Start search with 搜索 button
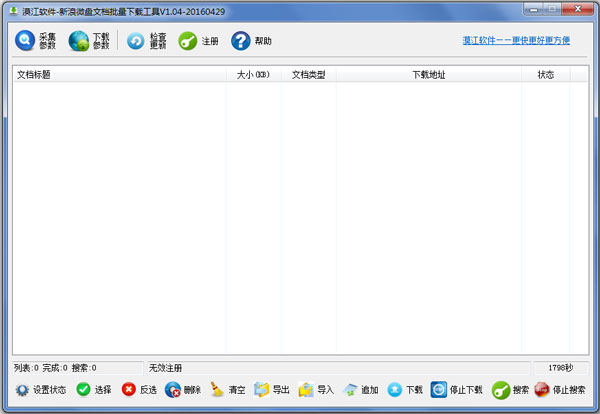600x414 pixels. click(511, 390)
